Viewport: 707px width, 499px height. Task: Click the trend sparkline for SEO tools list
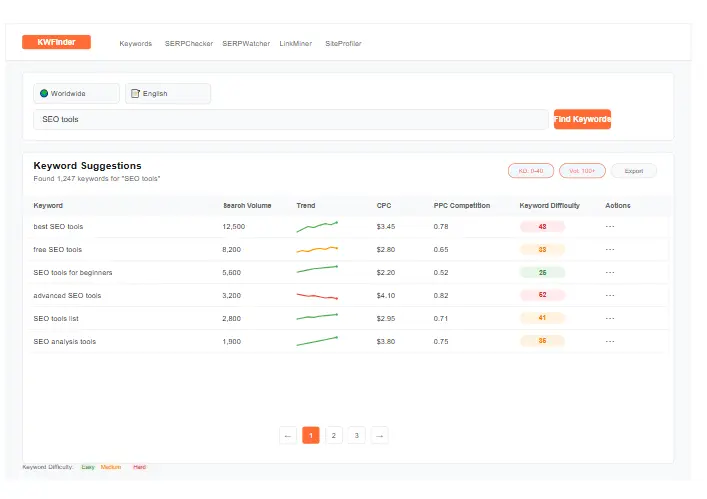[x=317, y=316]
